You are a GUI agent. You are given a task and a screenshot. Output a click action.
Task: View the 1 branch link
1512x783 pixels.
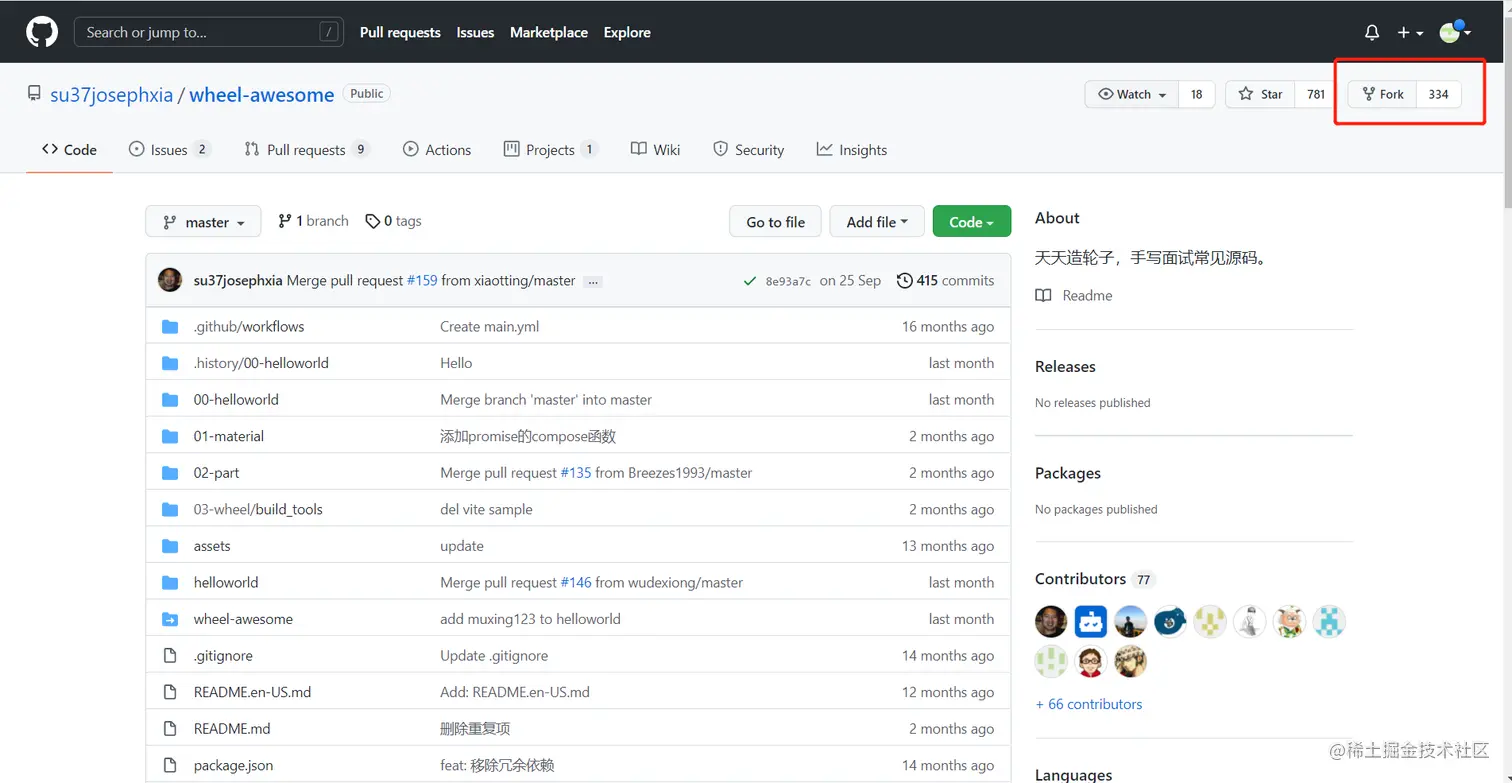pyautogui.click(x=313, y=221)
